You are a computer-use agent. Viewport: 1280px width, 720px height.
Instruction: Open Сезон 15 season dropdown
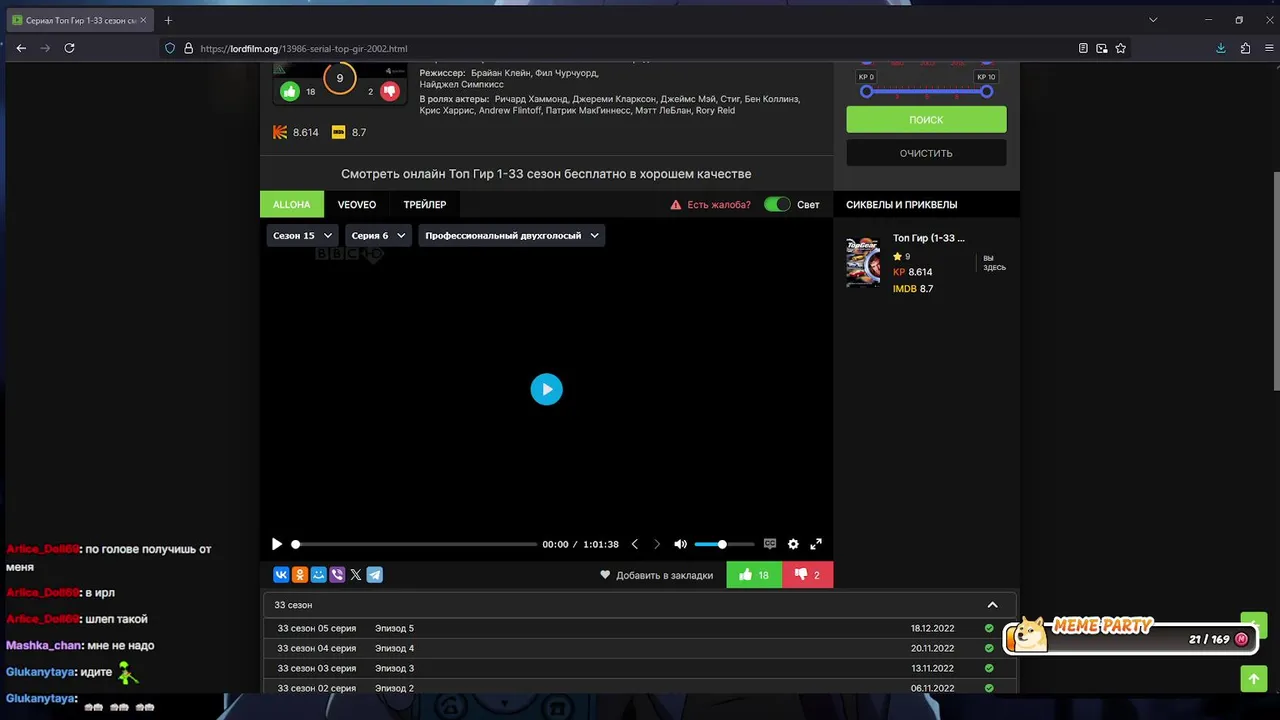[302, 236]
